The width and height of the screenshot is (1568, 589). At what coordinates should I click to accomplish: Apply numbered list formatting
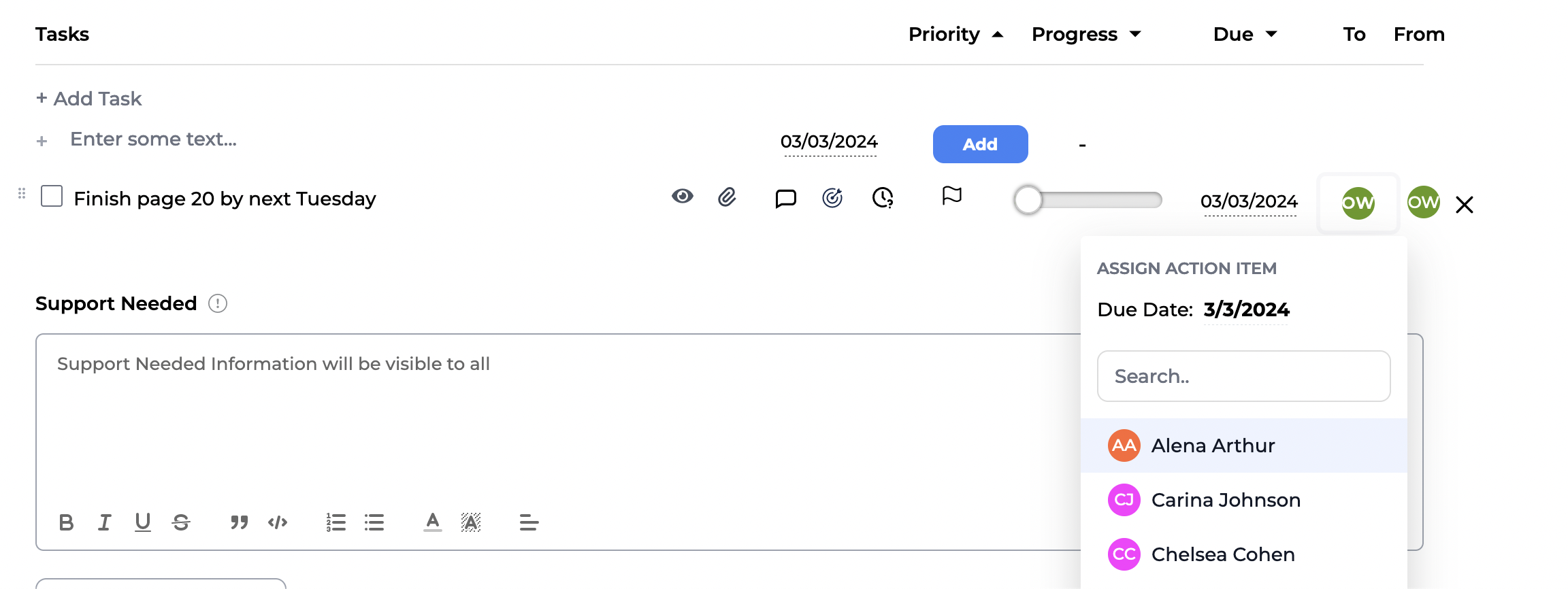click(x=336, y=522)
